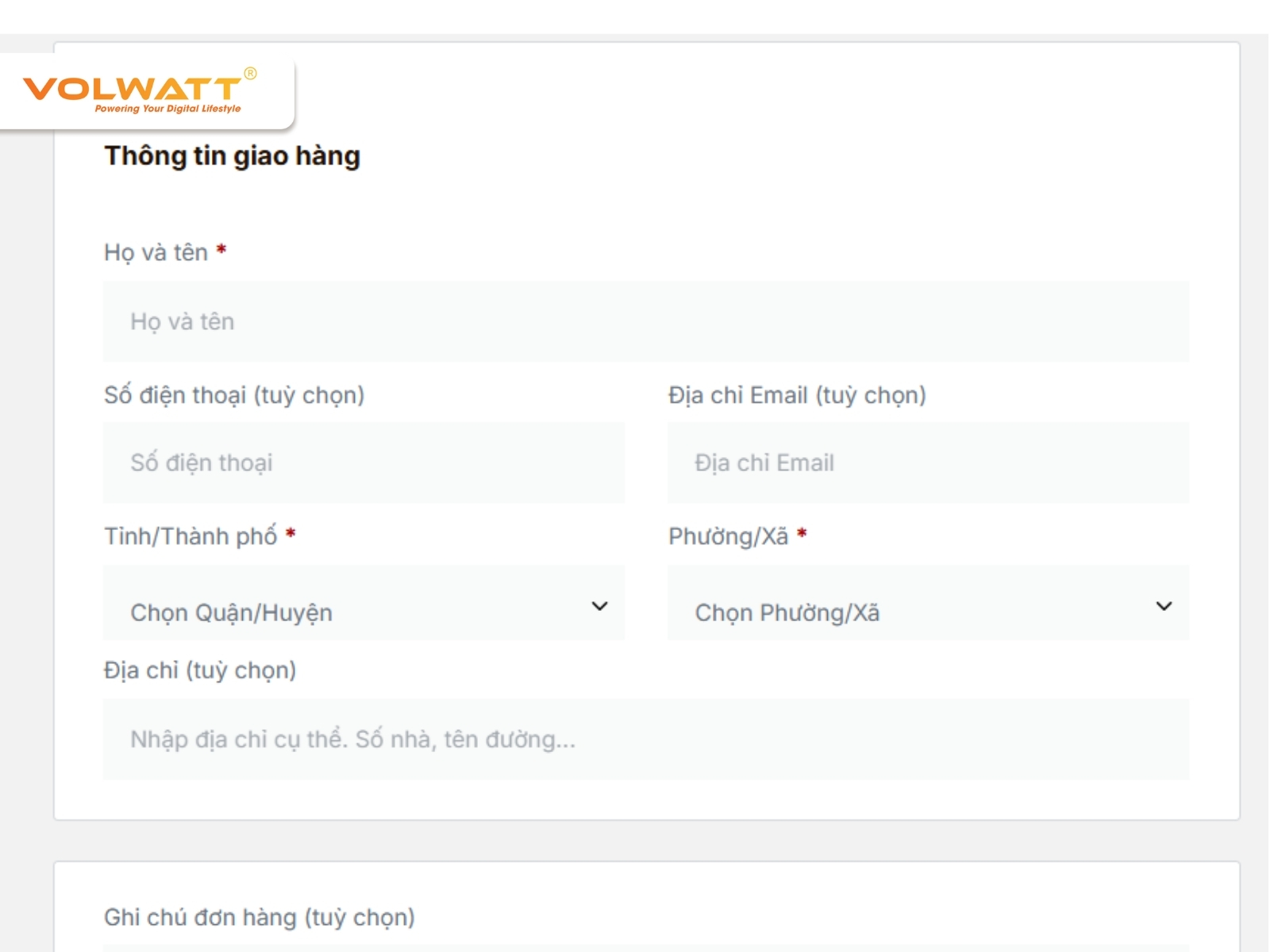This screenshot has height=952, width=1270.
Task: Click the 'Ghi chú đơn hàng (tuỳ chọn)' label
Action: click(x=260, y=917)
